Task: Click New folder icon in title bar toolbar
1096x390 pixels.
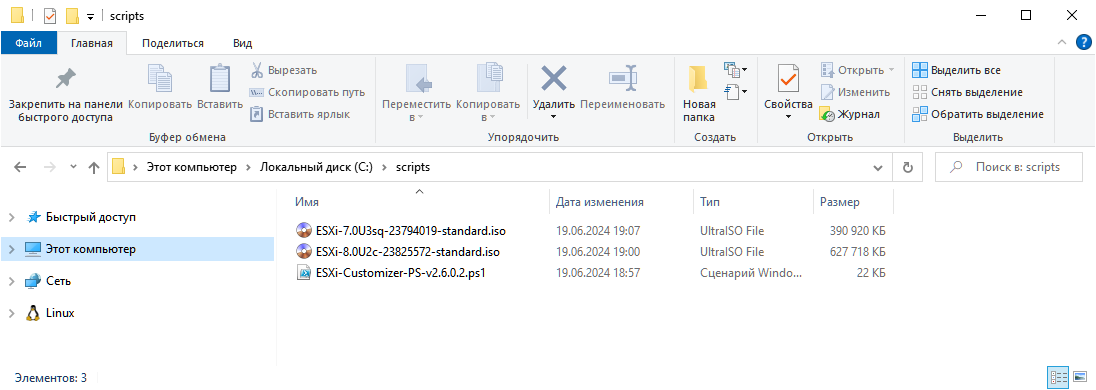Action: 72,15
